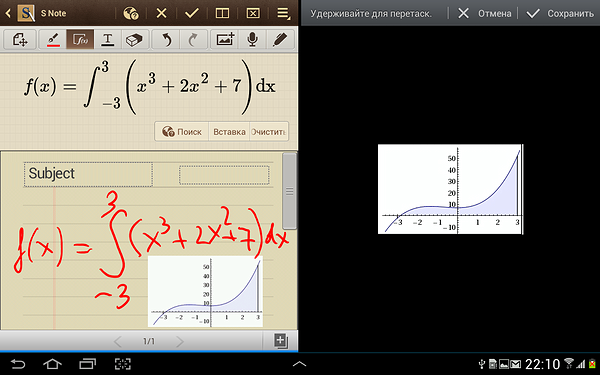Open split view layout icon
Viewport: 600px width, 375px height.
point(222,13)
